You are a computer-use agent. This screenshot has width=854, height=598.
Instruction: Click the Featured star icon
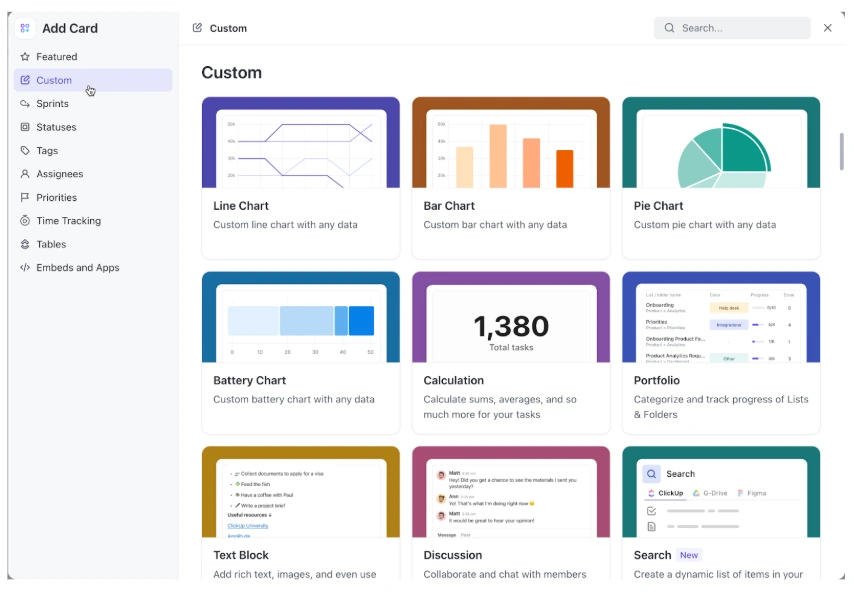click(x=25, y=57)
